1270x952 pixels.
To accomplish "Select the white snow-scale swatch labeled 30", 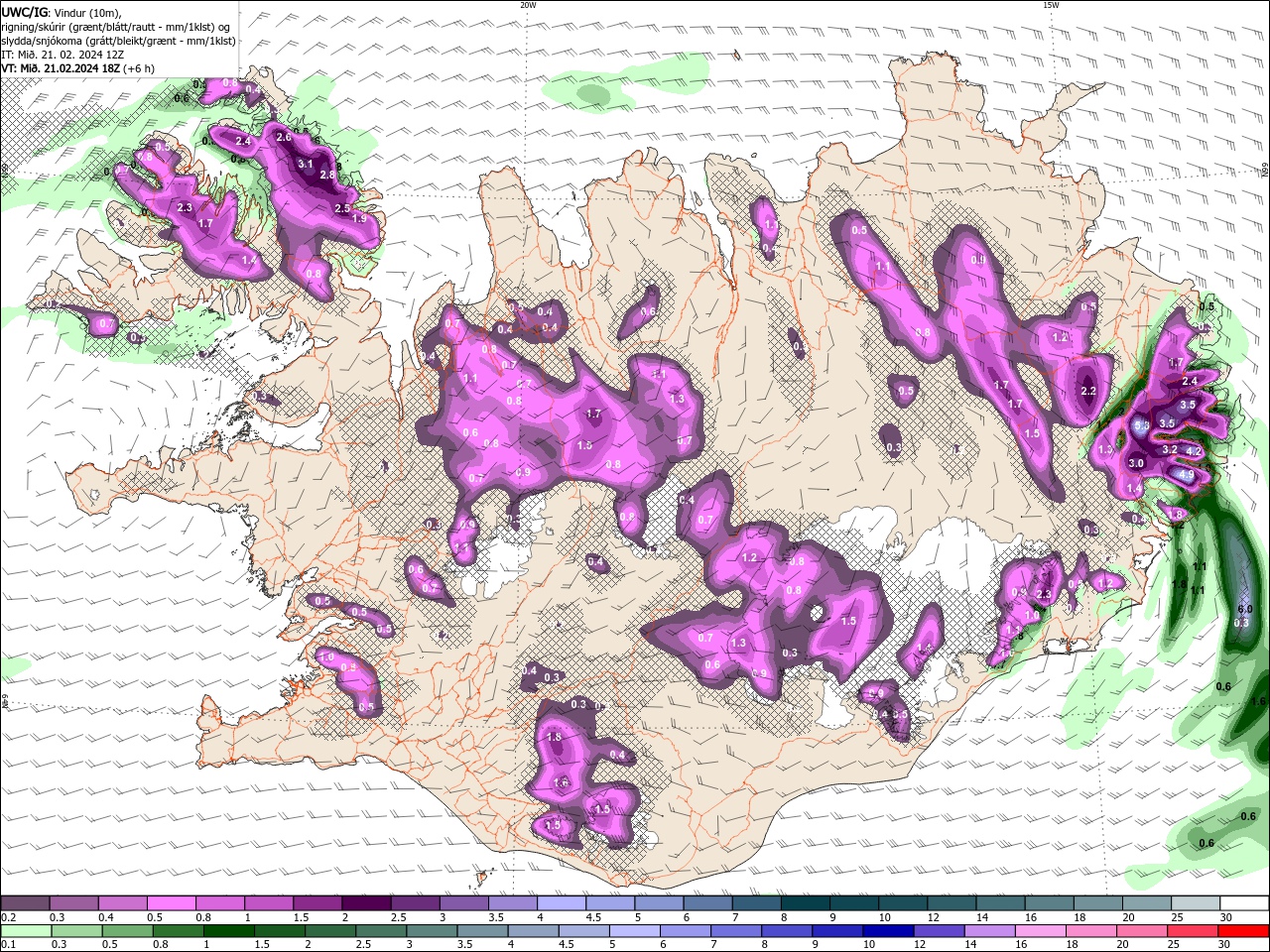I will tap(1243, 904).
